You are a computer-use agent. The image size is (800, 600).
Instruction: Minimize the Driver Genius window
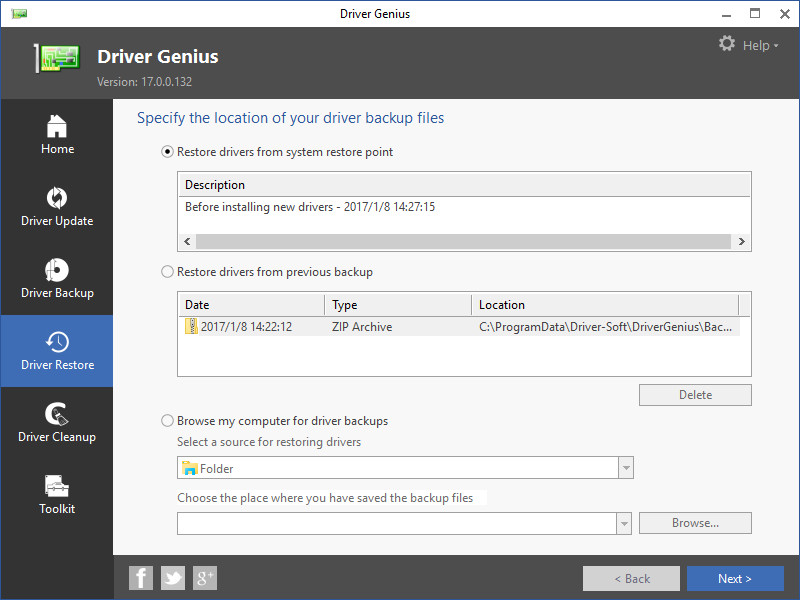click(x=727, y=14)
